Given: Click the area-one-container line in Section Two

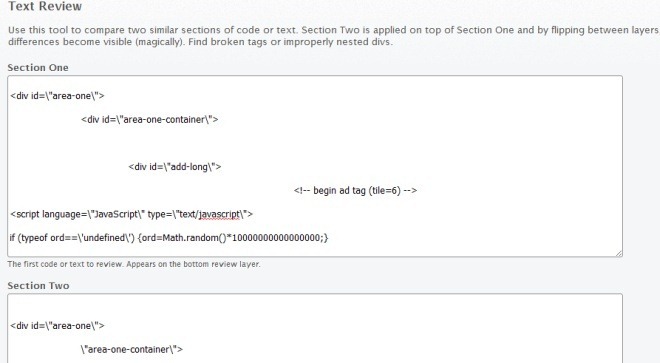Looking at the screenshot, I should [x=132, y=350].
